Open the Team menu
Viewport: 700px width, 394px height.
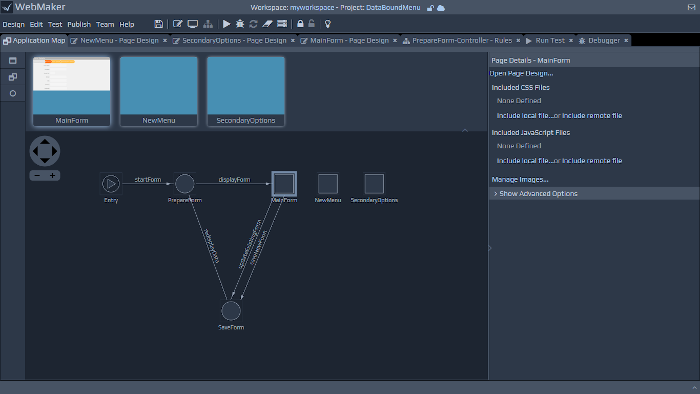point(105,25)
